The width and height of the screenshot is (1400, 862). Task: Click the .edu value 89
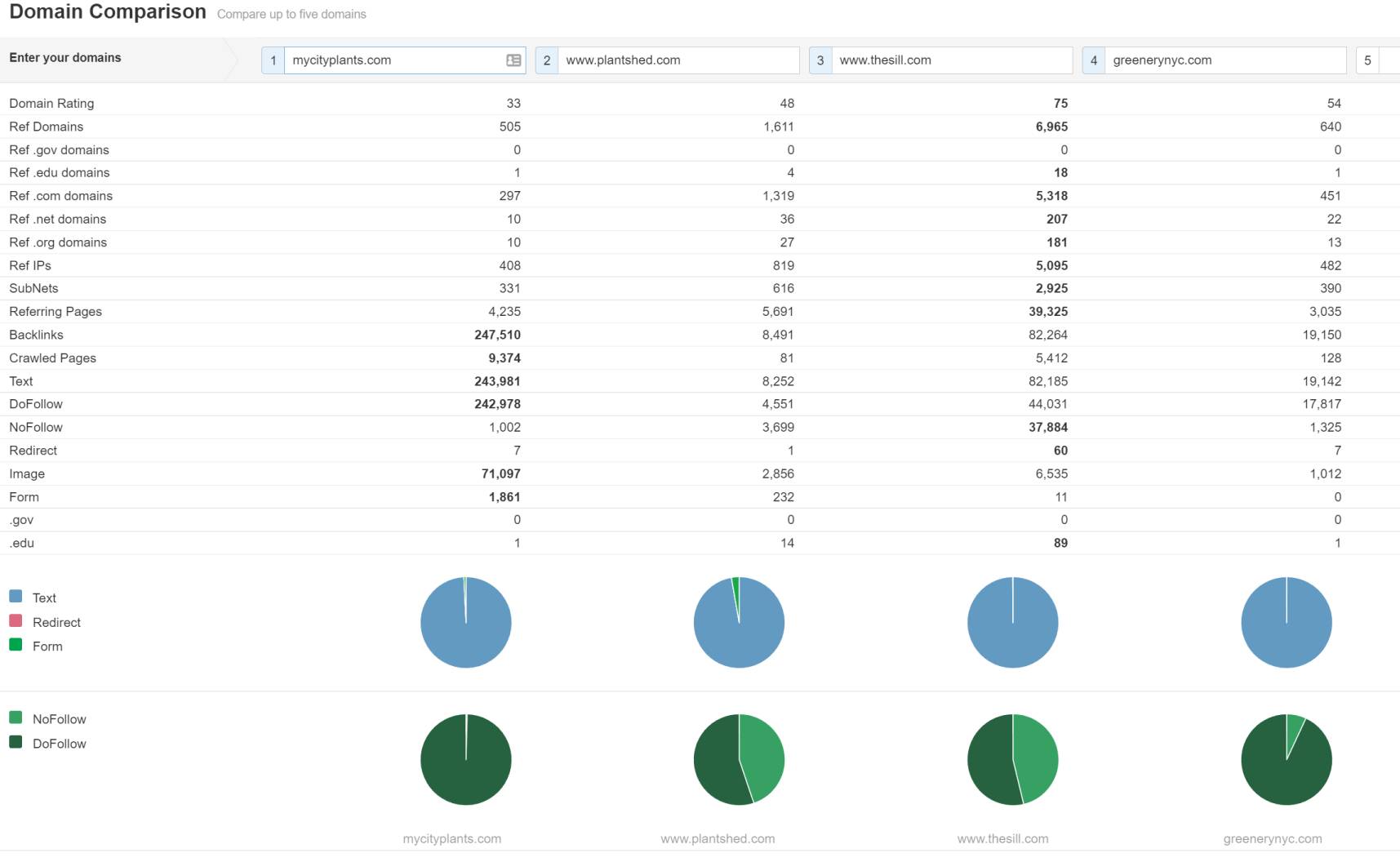click(1060, 543)
